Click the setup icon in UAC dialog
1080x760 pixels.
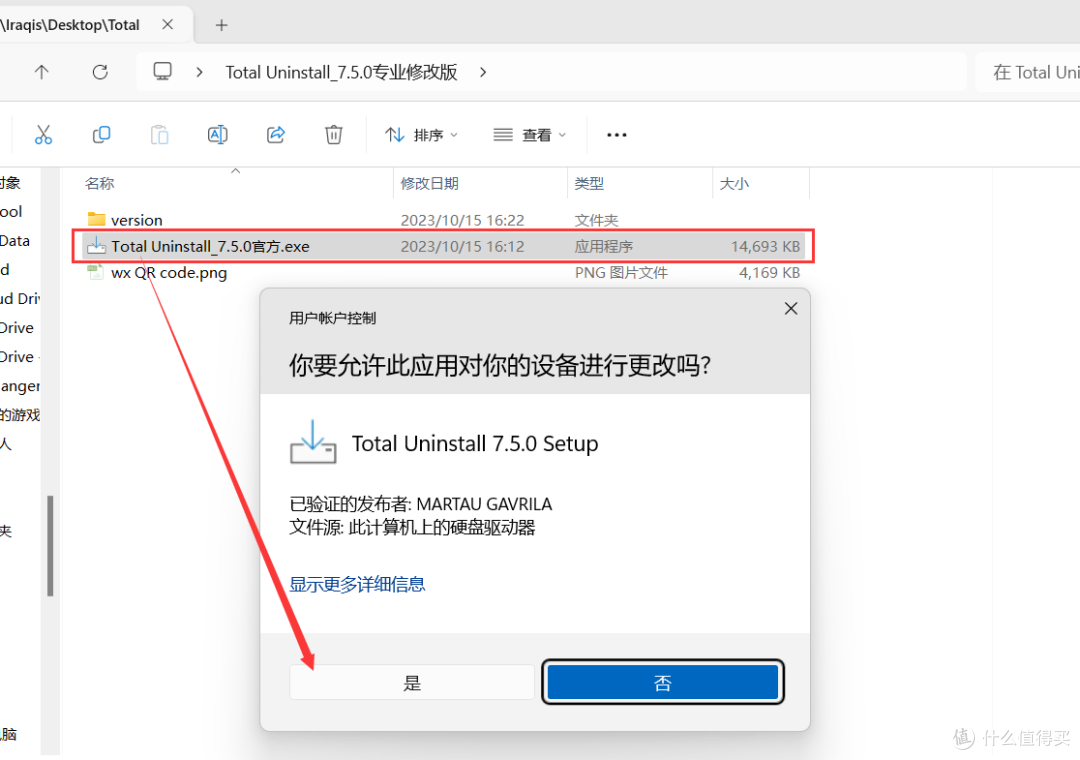(313, 442)
